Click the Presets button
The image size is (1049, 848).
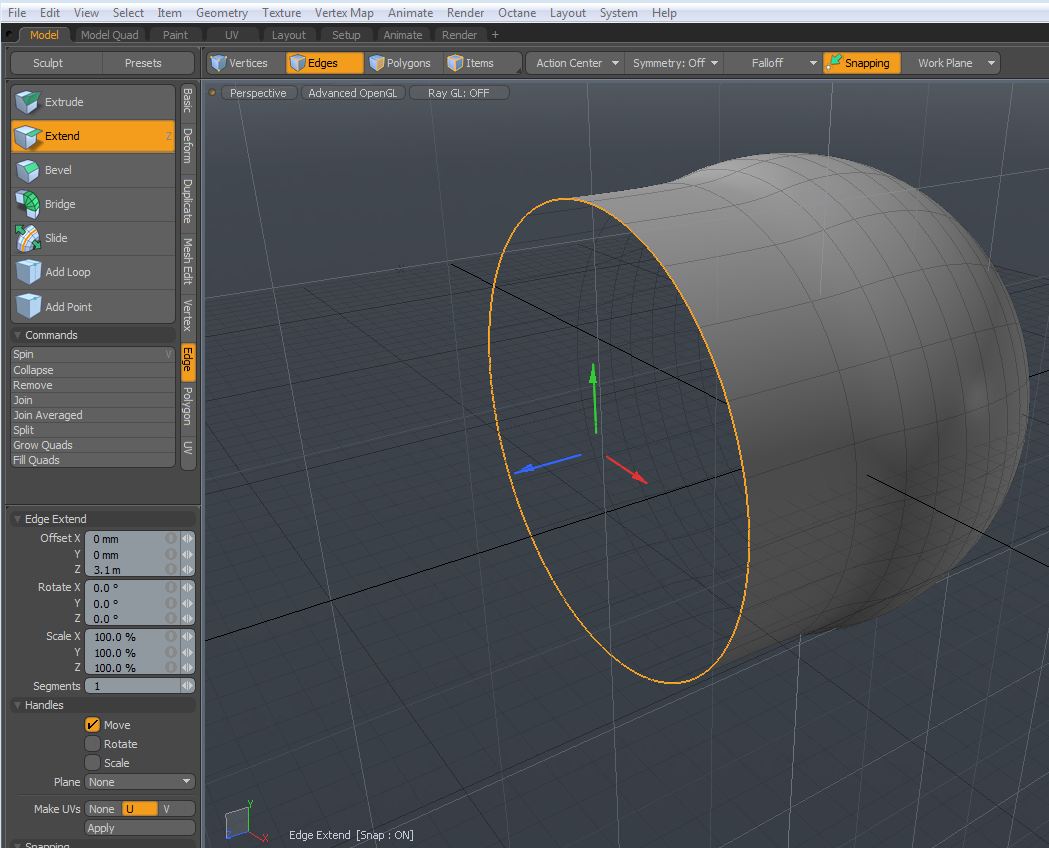point(143,63)
